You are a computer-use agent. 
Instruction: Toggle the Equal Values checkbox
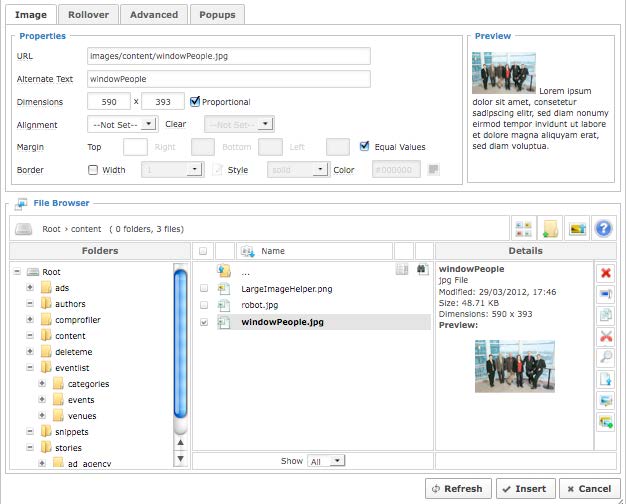click(365, 146)
